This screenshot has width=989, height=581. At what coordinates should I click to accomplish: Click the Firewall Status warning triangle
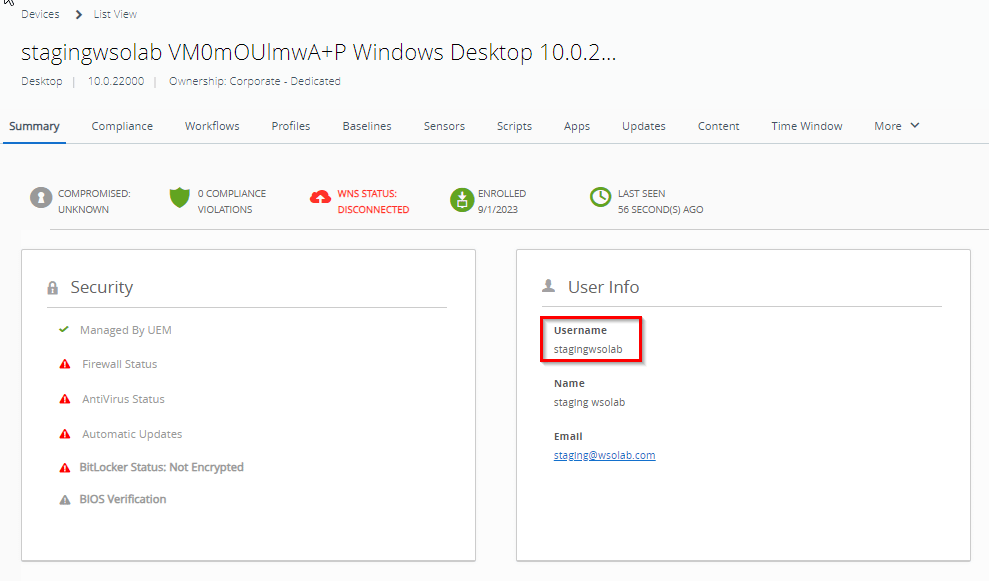click(65, 364)
